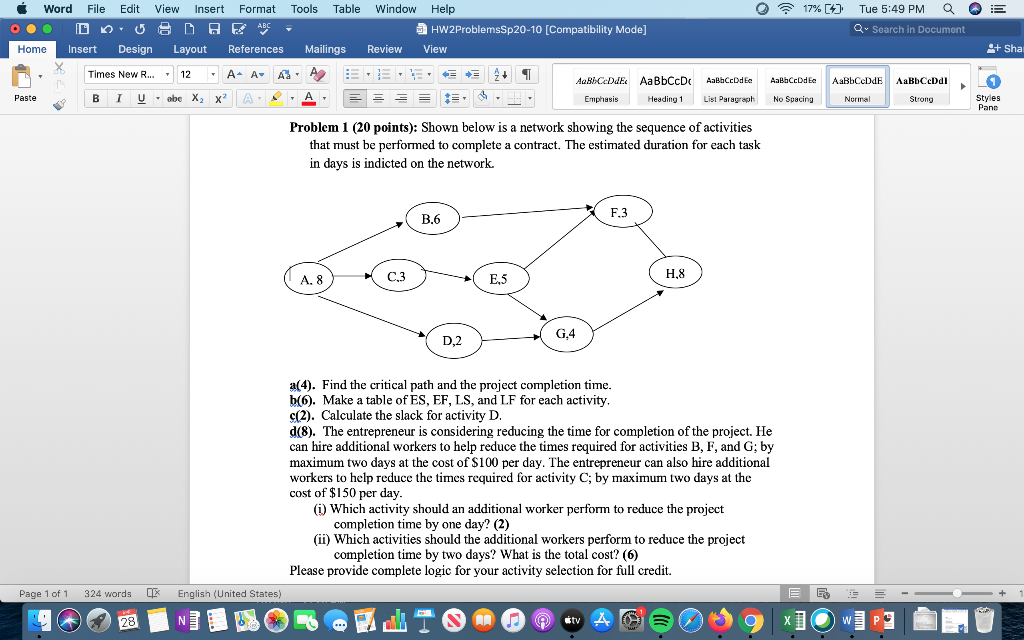Apply the red font color swatch
Image resolution: width=1024 pixels, height=640 pixels.
(x=310, y=99)
